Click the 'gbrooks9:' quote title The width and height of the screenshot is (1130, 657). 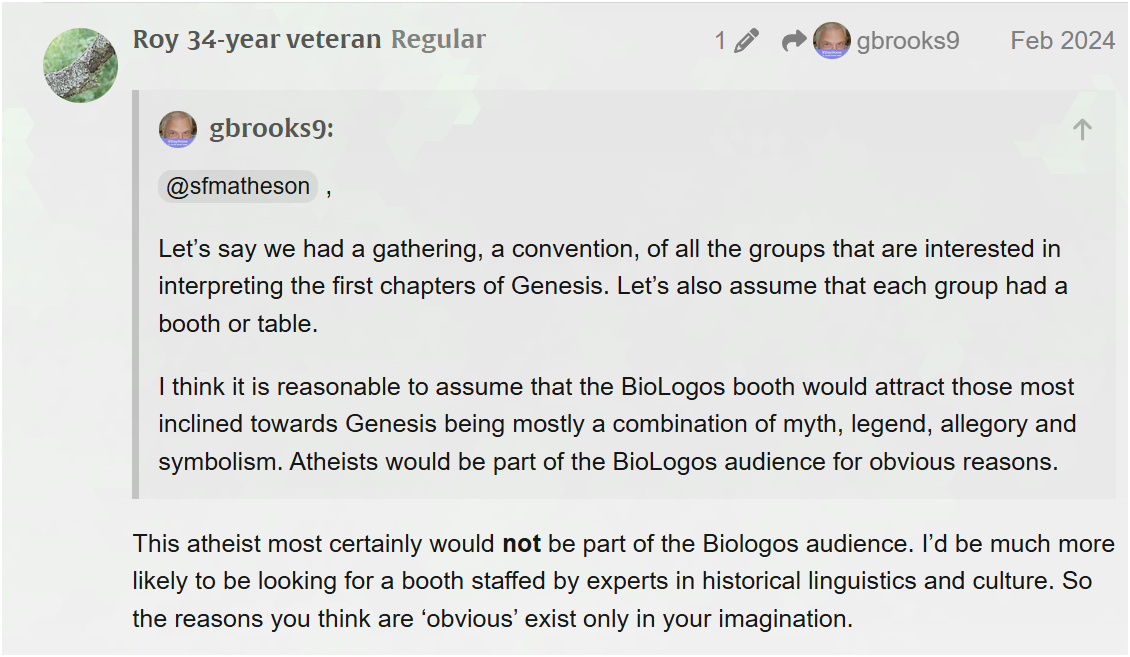pyautogui.click(x=271, y=129)
